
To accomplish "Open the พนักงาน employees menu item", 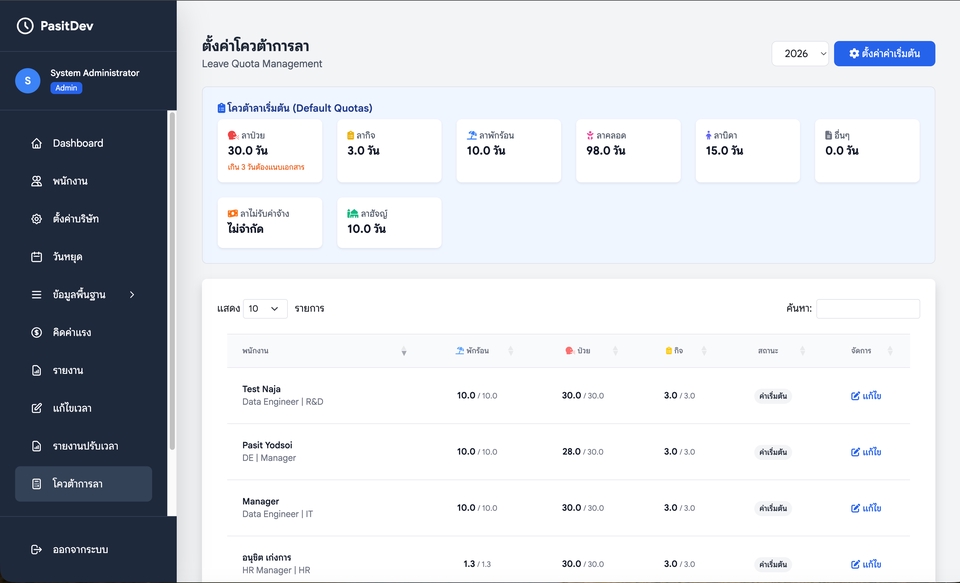I will pyautogui.click(x=83, y=181).
